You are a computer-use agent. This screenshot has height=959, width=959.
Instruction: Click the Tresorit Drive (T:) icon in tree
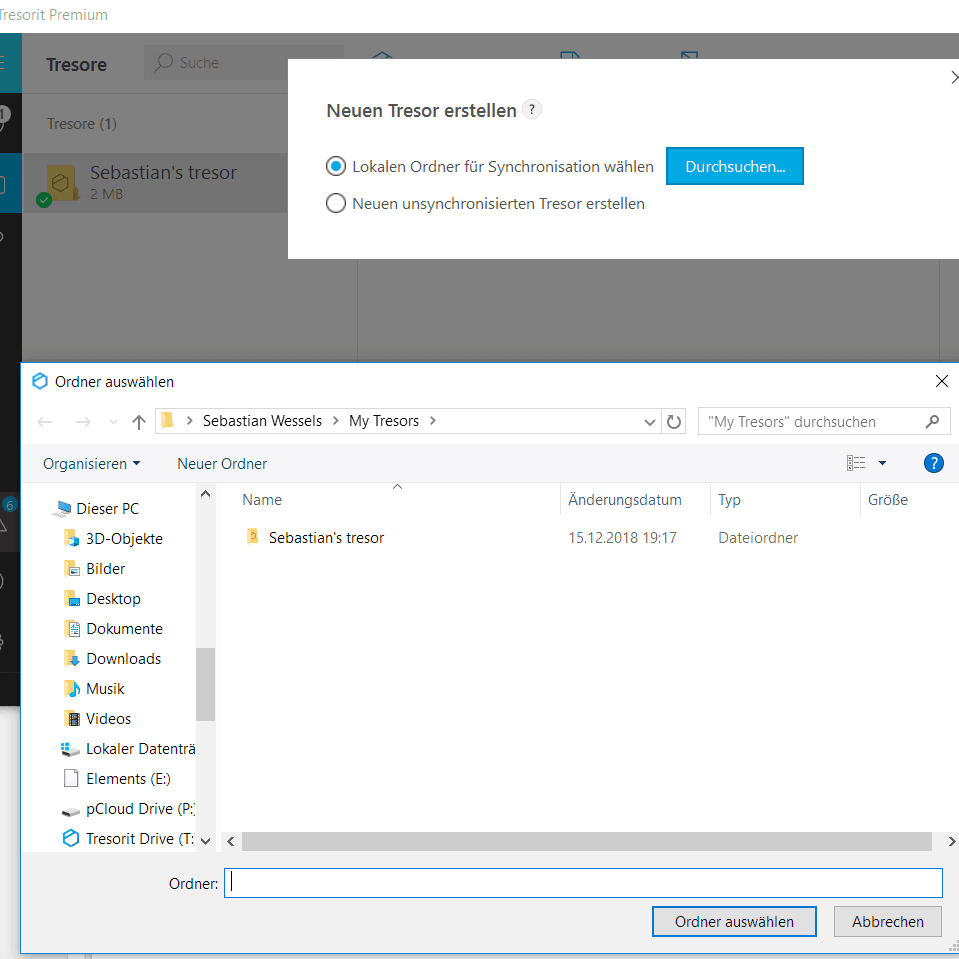point(70,838)
